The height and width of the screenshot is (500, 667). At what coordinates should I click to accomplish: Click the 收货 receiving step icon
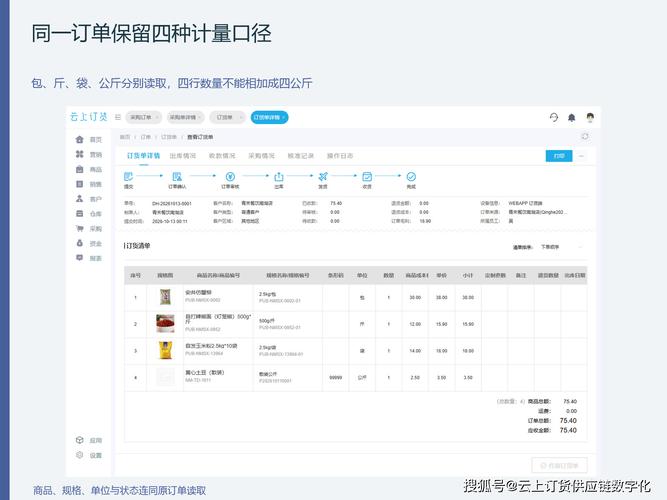click(367, 176)
